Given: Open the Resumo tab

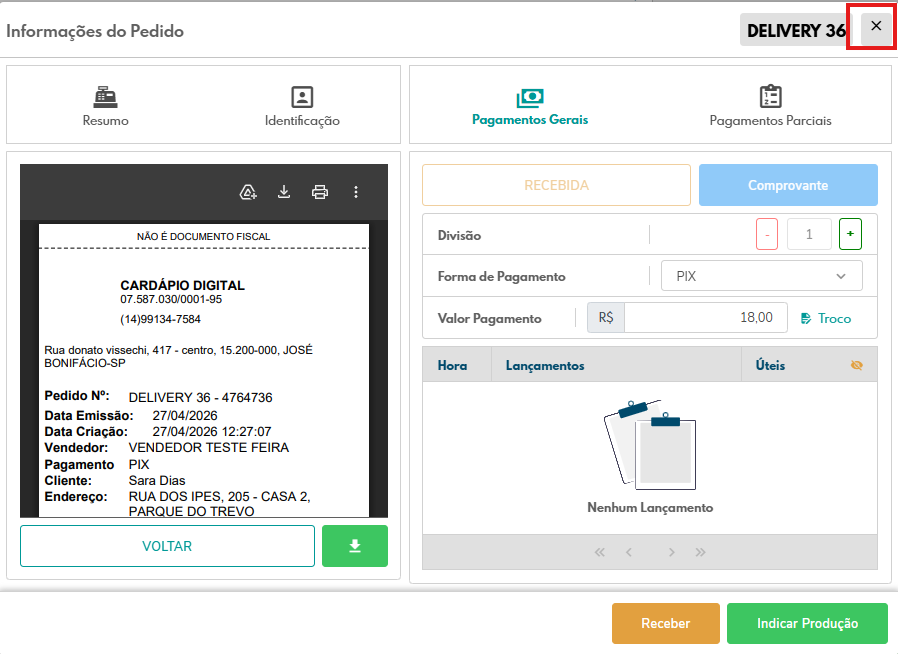Looking at the screenshot, I should click(x=105, y=107).
